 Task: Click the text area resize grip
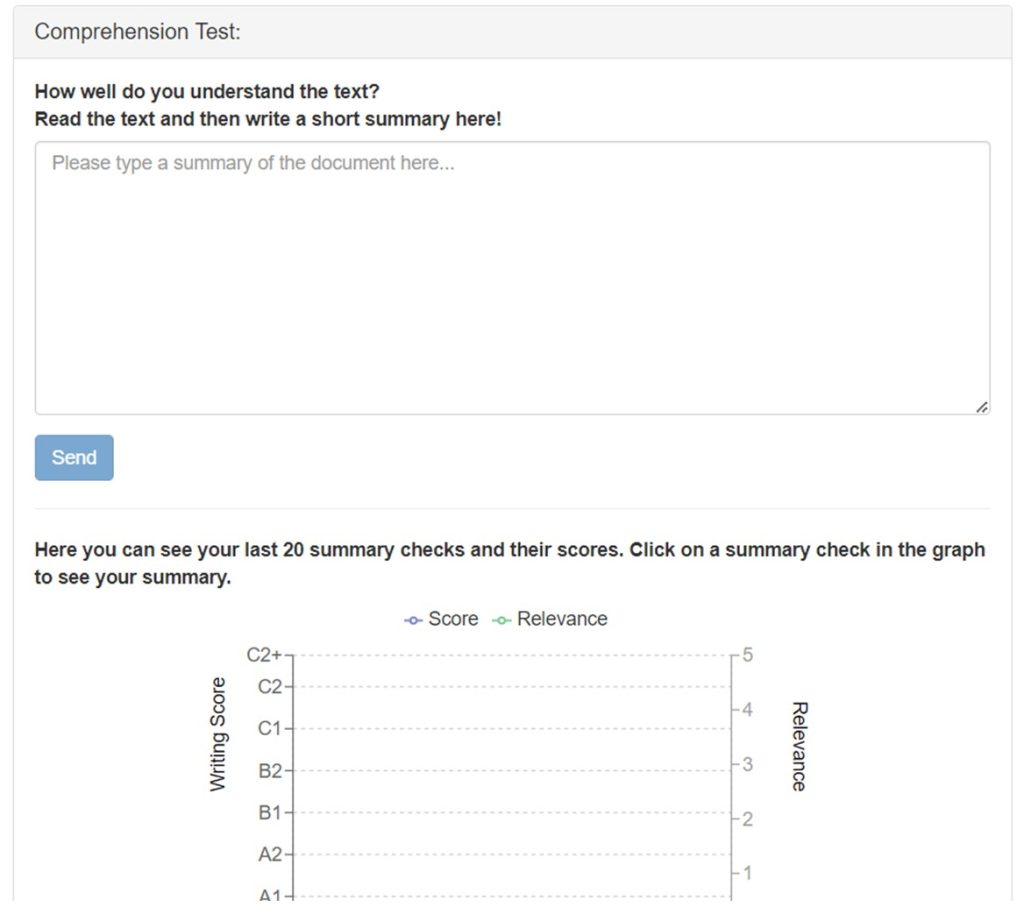point(982,407)
